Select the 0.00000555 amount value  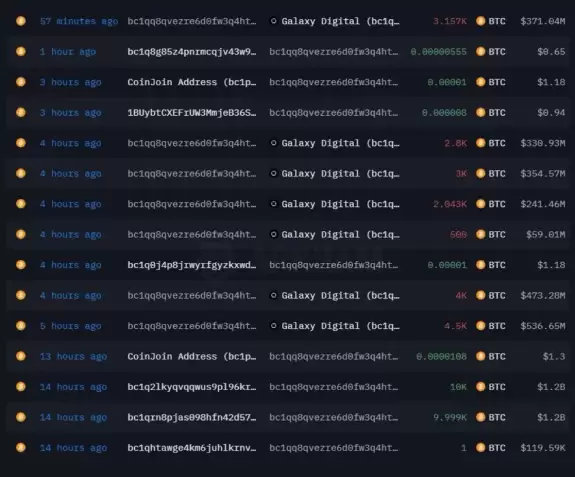tap(439, 52)
